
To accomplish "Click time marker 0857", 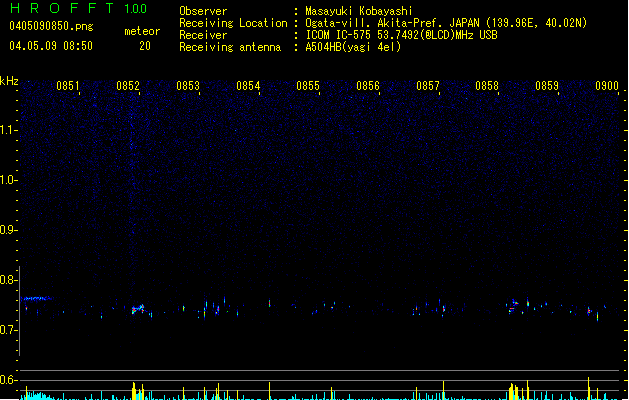I will (428, 86).
